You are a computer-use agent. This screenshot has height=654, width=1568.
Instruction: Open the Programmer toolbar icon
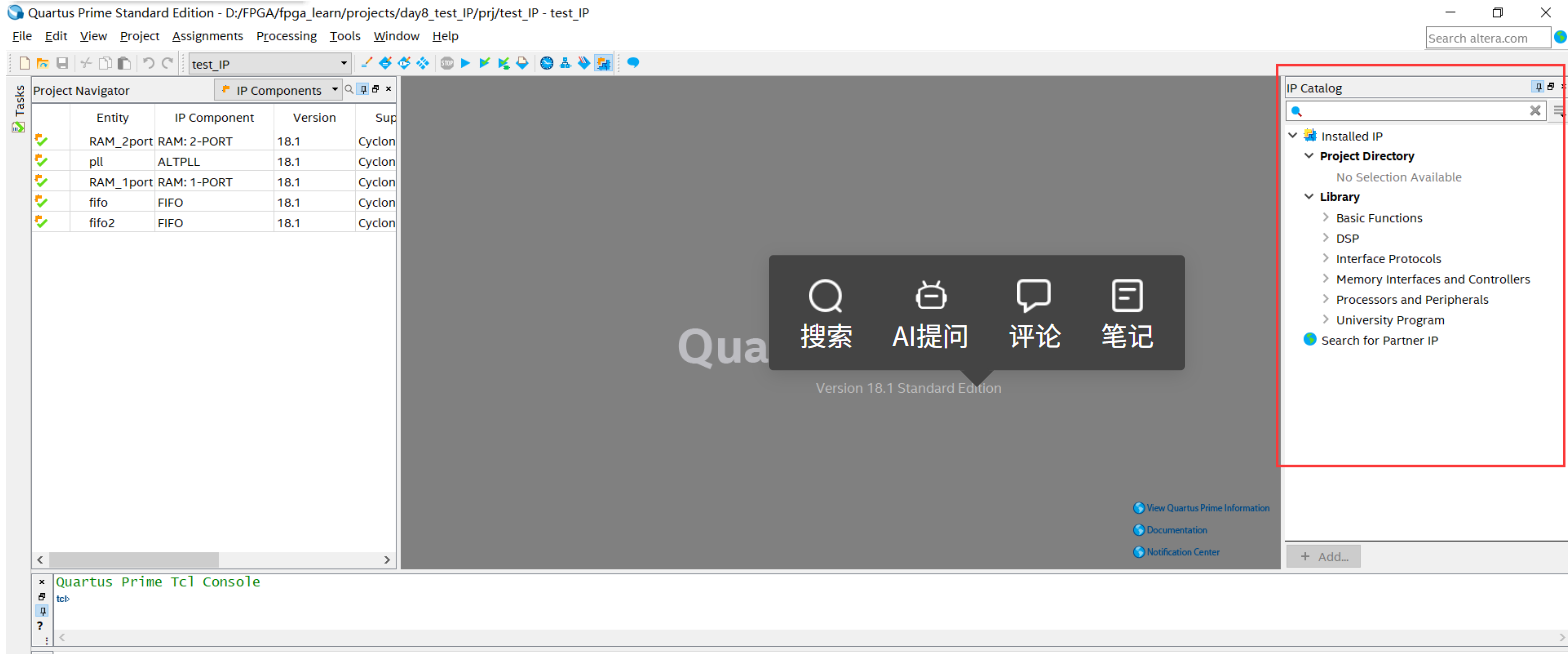(584, 63)
